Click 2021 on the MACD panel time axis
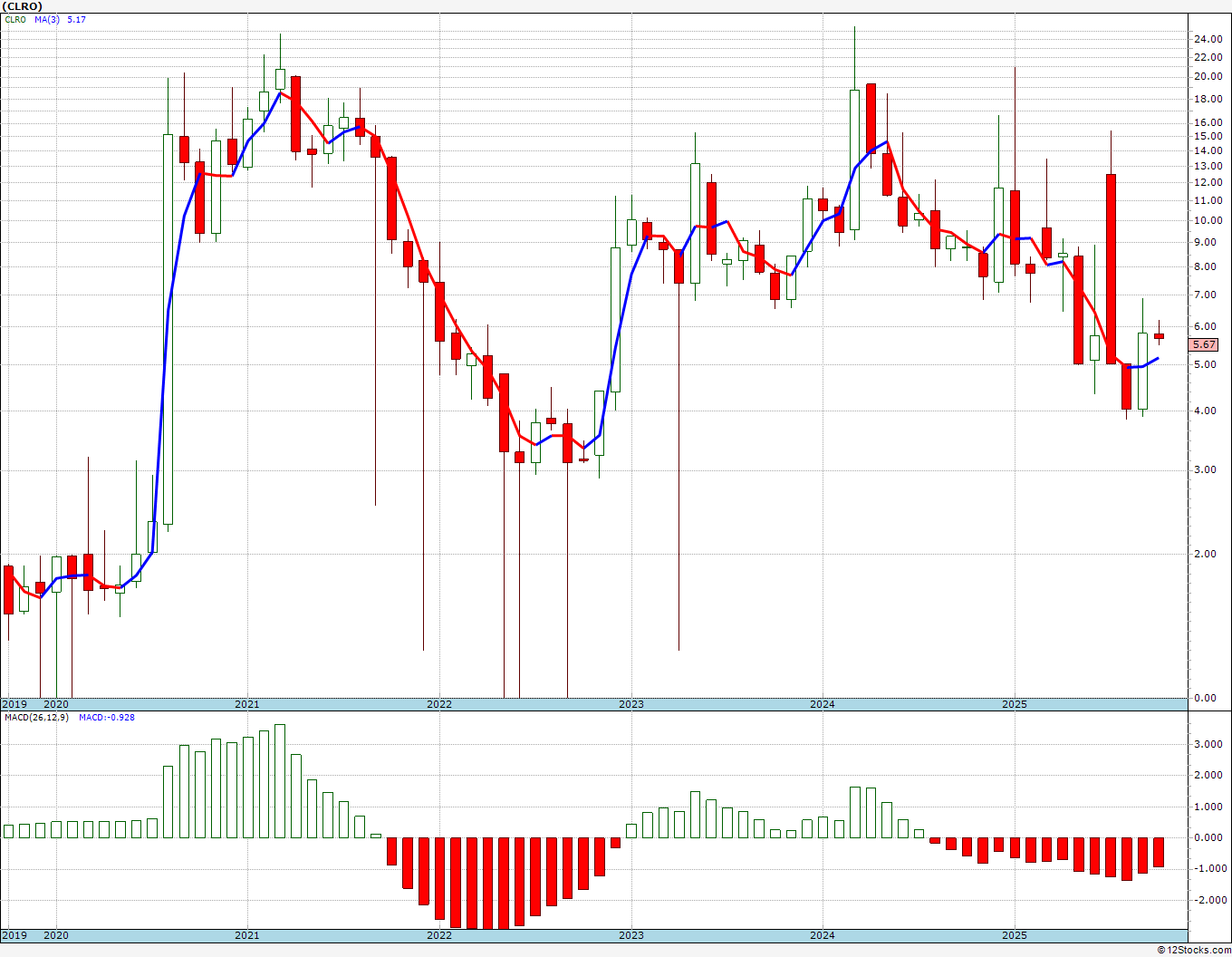Screen dimensions: 1232x957 [247, 935]
